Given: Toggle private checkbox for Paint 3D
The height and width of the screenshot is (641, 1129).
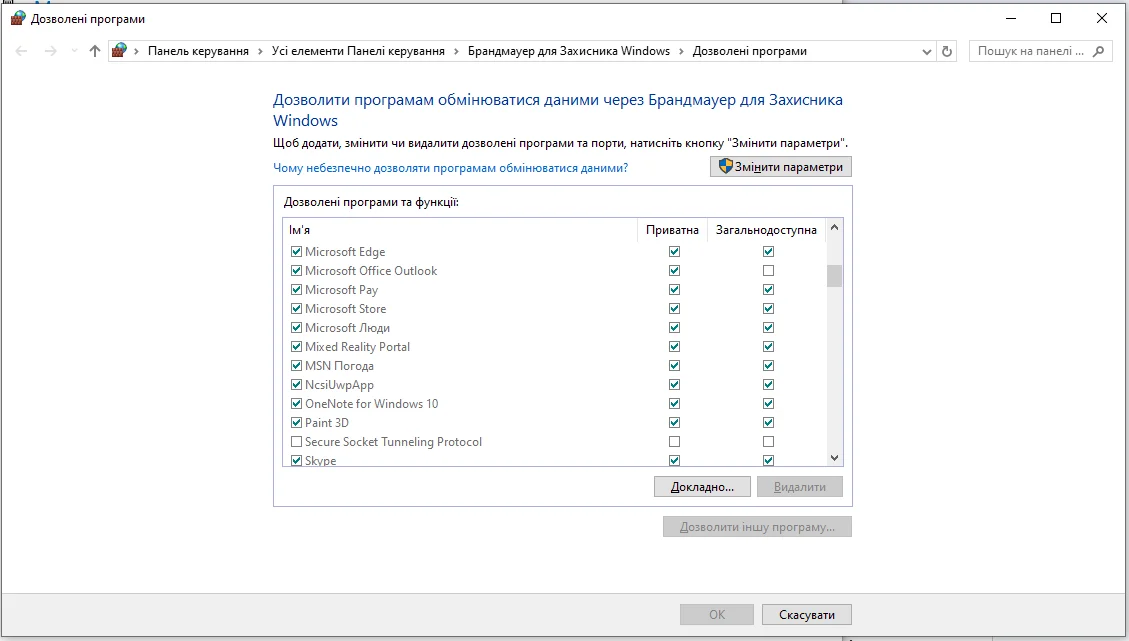Looking at the screenshot, I should [674, 423].
